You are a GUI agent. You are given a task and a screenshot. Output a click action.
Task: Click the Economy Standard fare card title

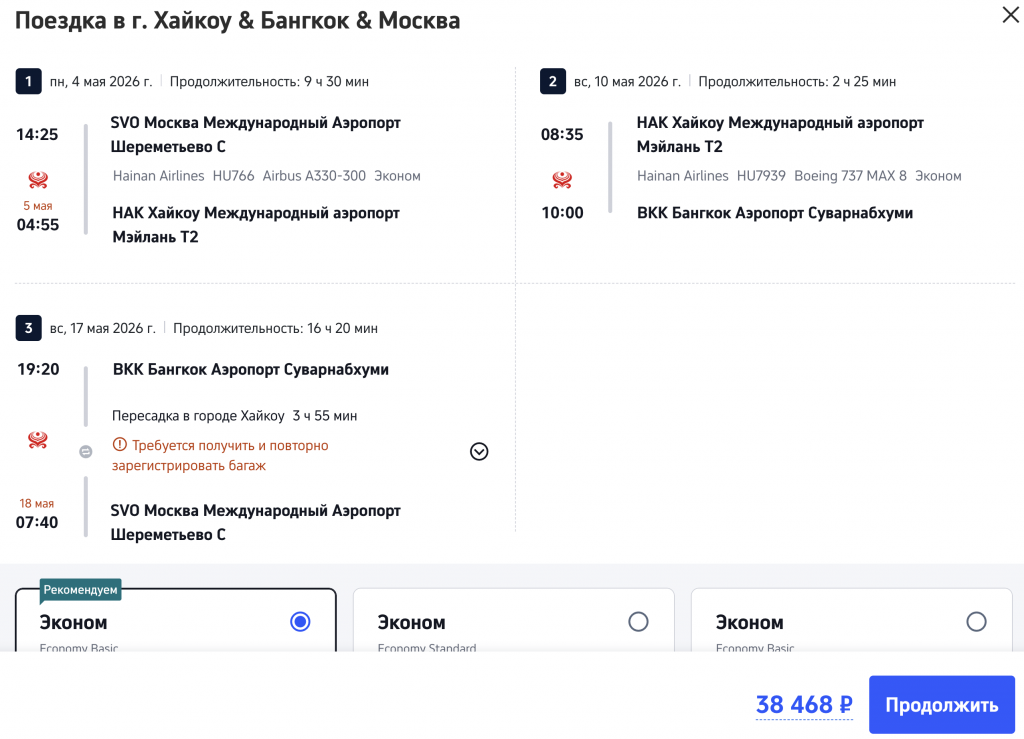tap(411, 623)
